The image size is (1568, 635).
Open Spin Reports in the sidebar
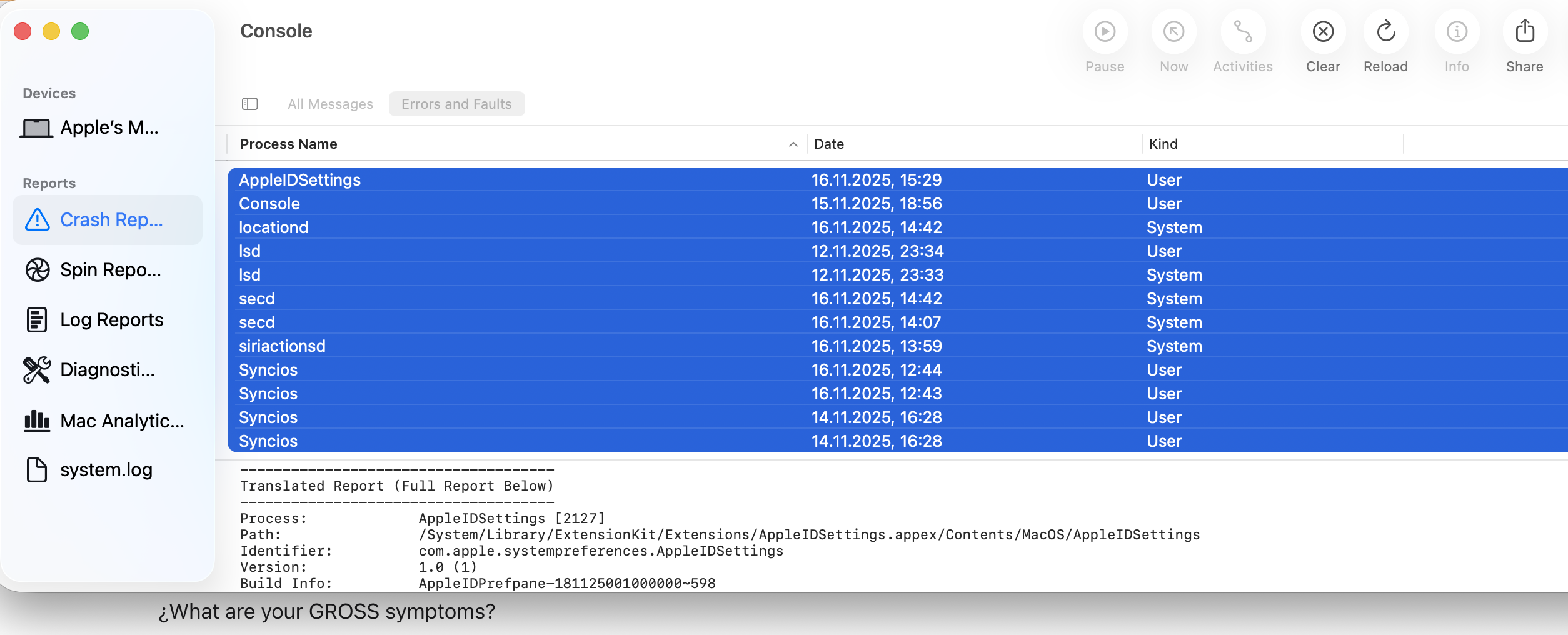[108, 270]
